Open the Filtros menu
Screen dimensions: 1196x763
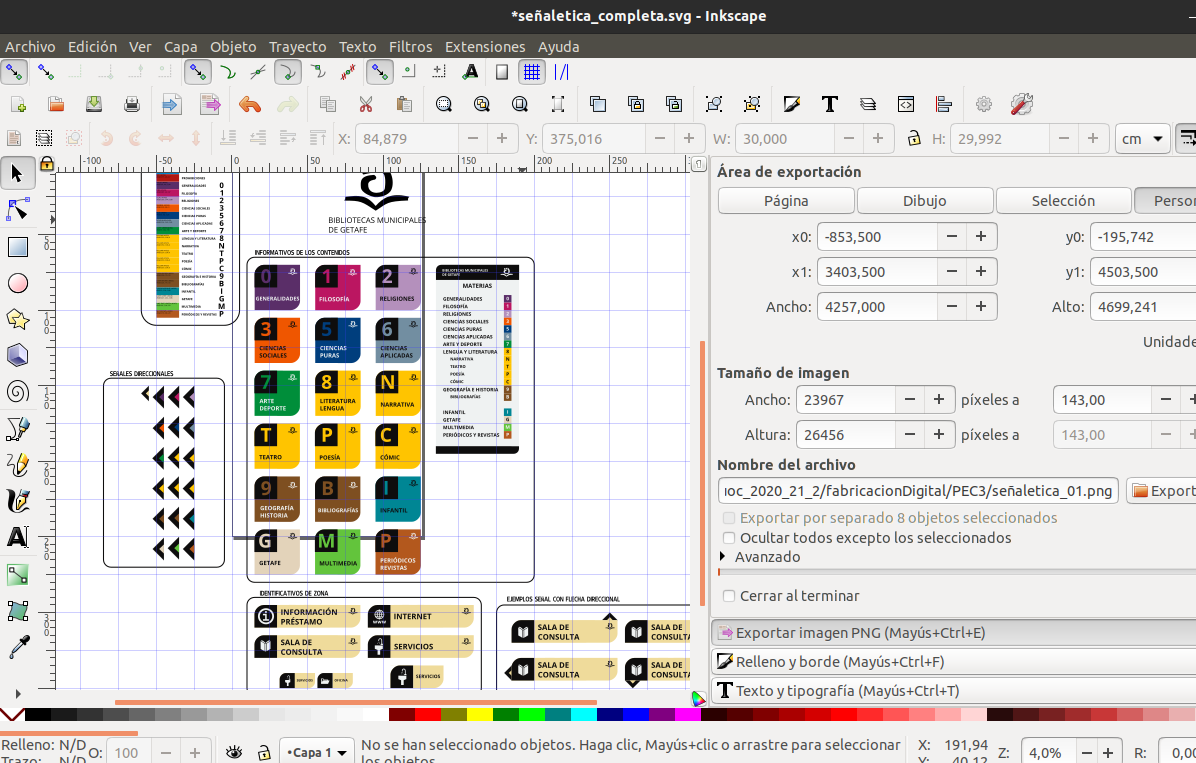(410, 47)
